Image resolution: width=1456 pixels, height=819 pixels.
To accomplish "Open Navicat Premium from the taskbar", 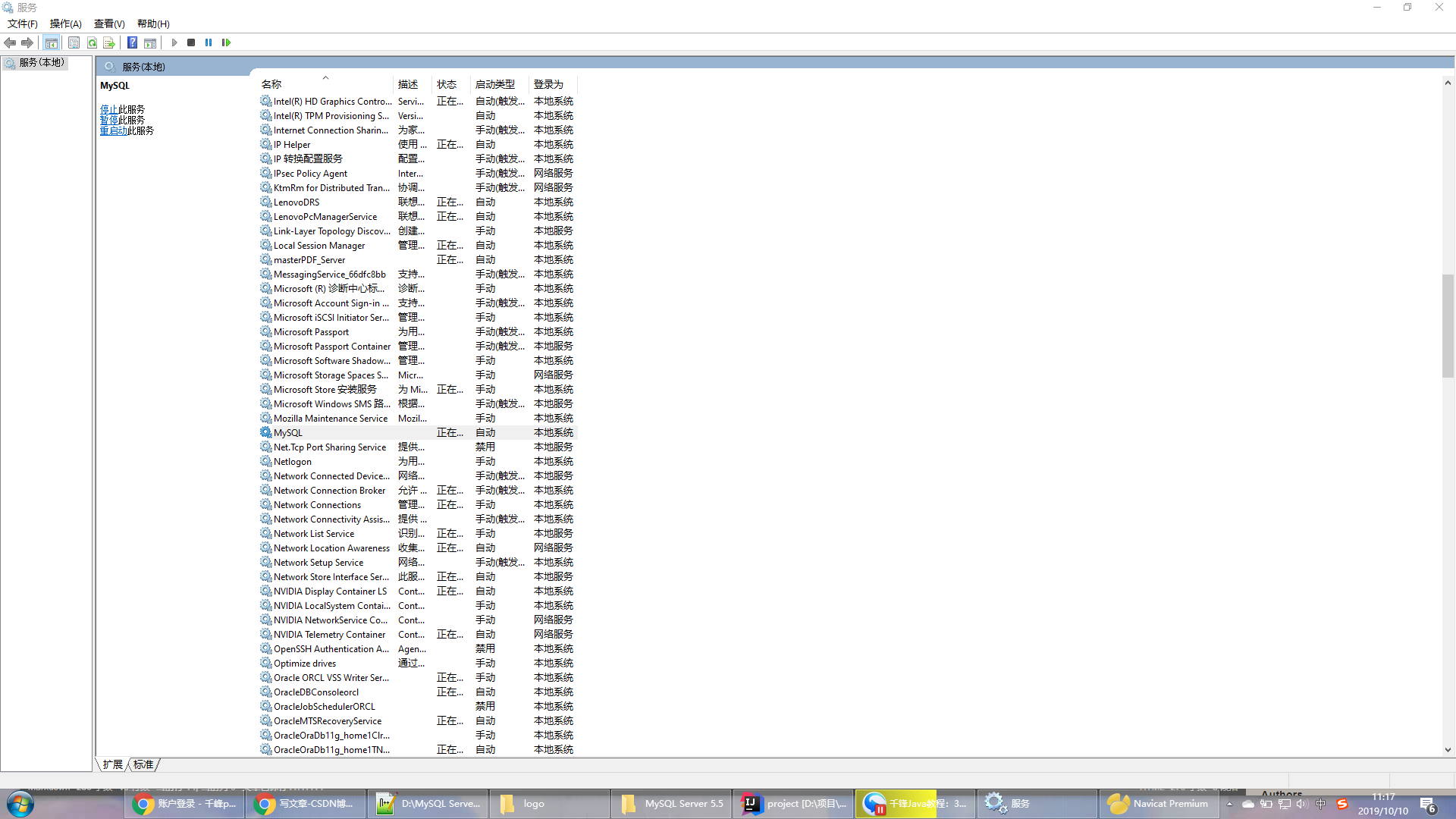I will coord(1159,804).
